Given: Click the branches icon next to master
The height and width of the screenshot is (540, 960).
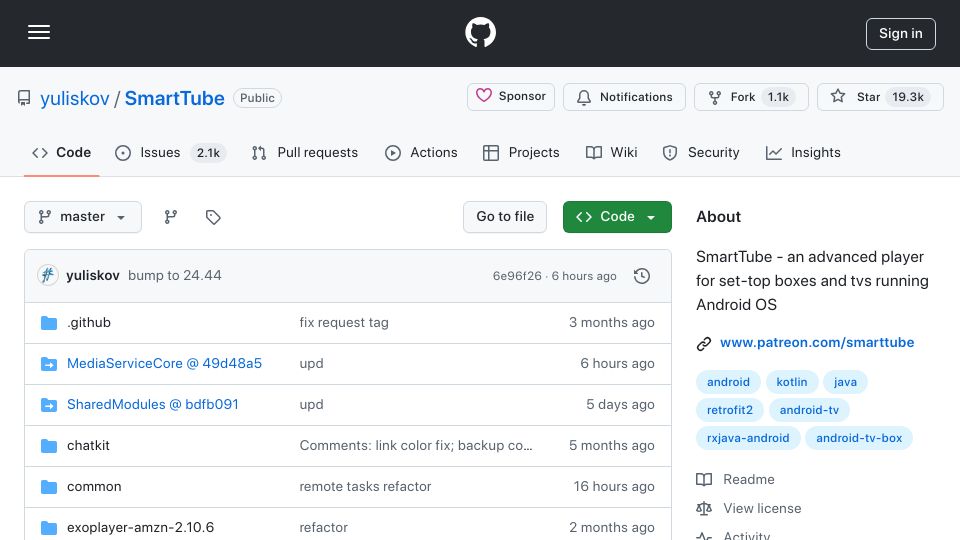Looking at the screenshot, I should (171, 217).
